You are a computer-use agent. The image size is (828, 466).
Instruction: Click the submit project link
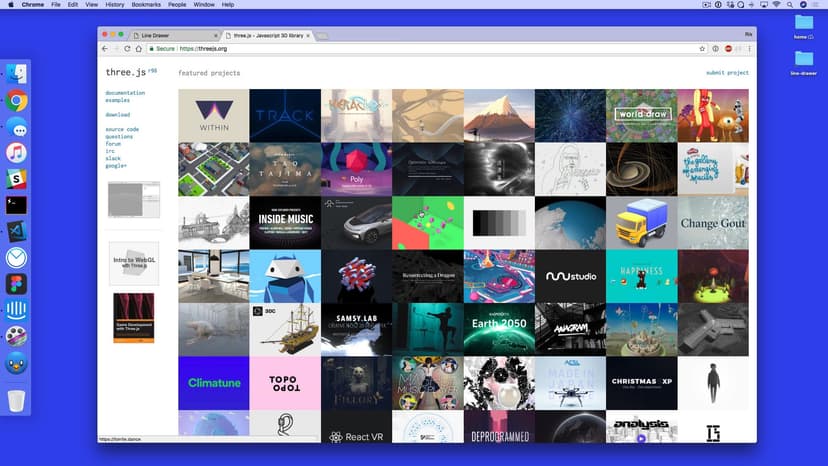click(x=727, y=73)
